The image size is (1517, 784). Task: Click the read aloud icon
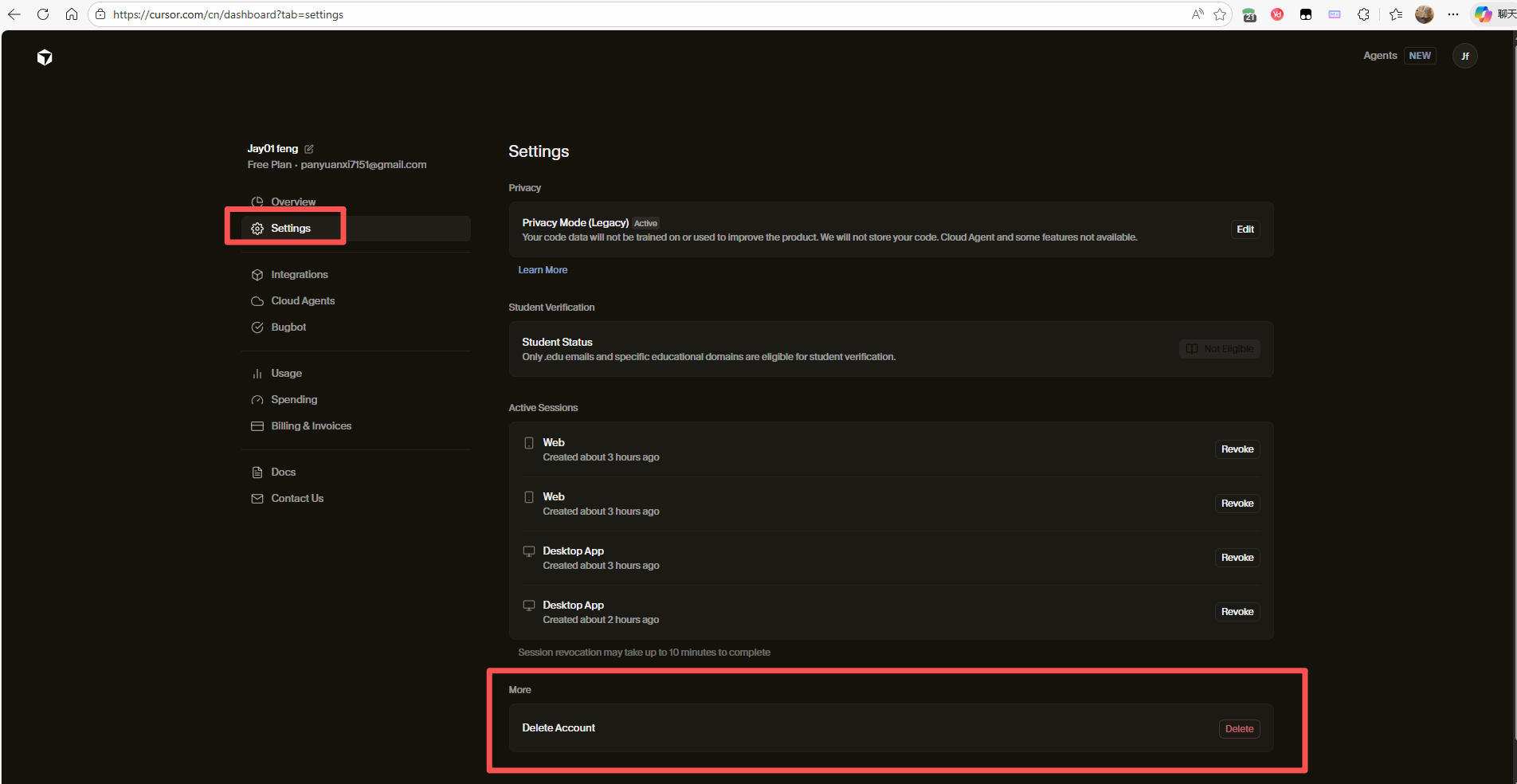[1198, 14]
